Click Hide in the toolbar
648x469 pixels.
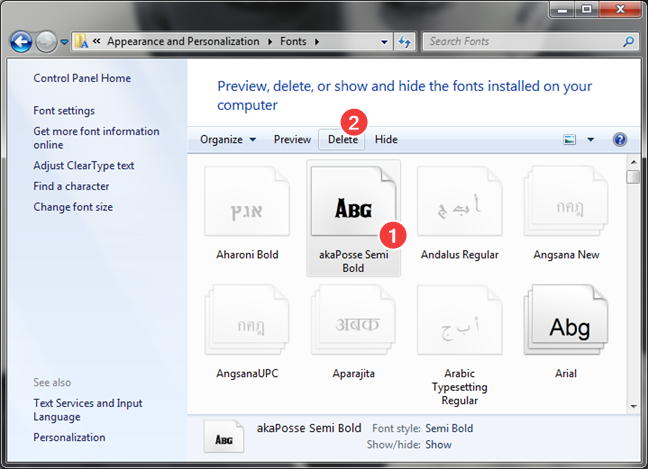(x=386, y=140)
